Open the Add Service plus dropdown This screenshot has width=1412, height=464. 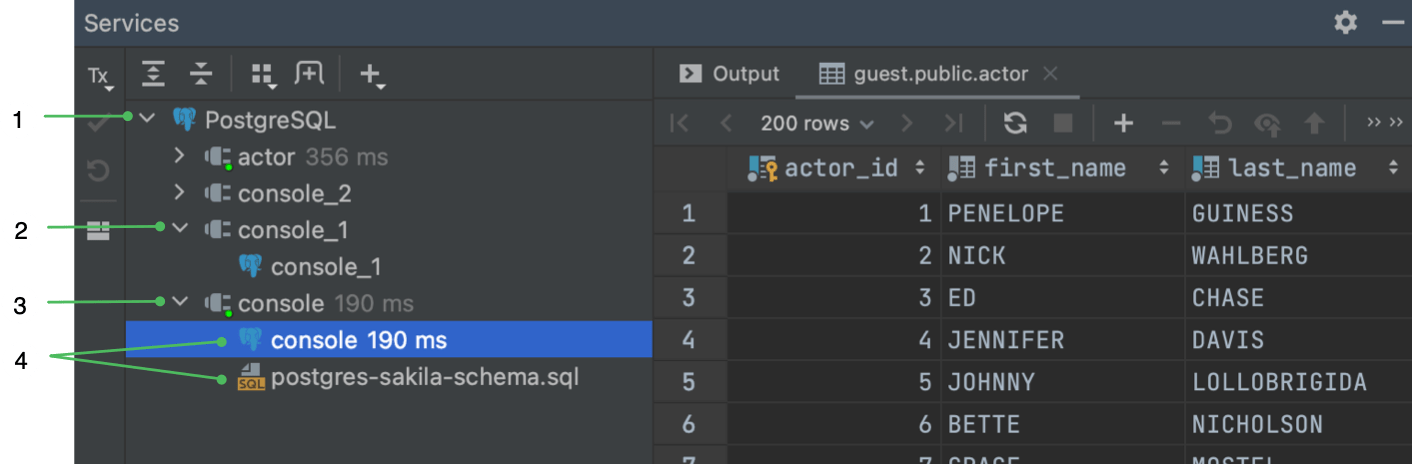coord(371,74)
